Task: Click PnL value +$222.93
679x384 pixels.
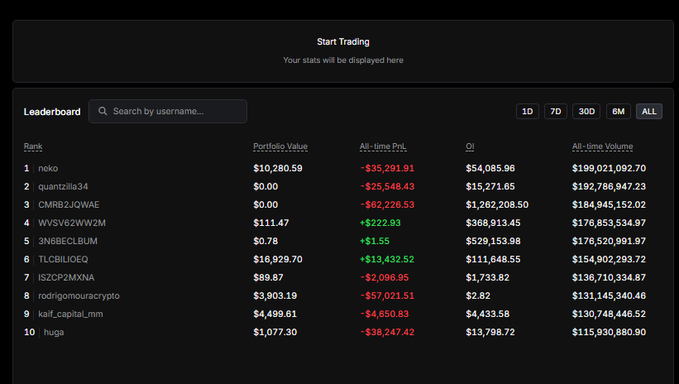Action: pyautogui.click(x=380, y=223)
